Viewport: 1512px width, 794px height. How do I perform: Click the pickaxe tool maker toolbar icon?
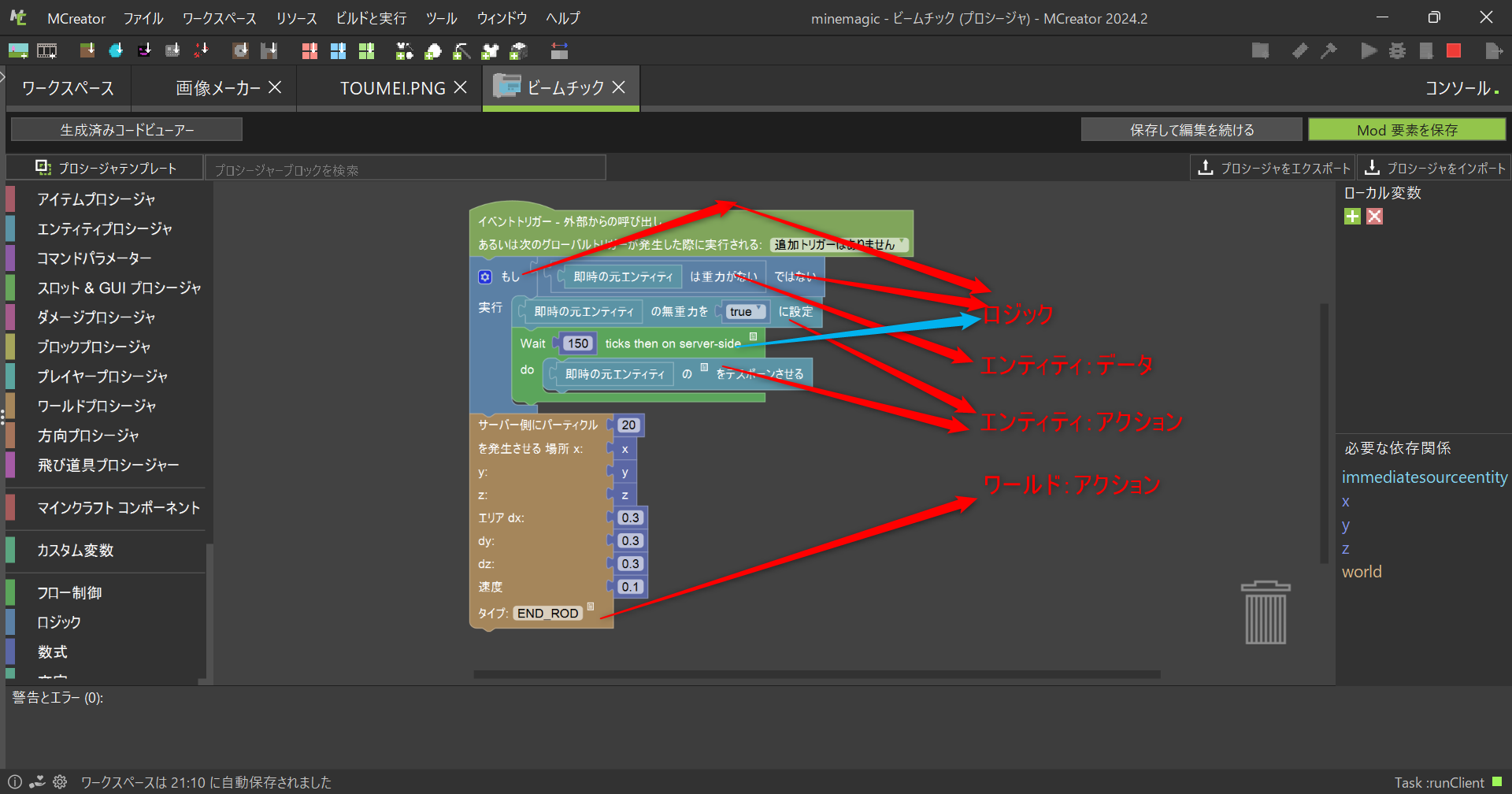[x=461, y=51]
